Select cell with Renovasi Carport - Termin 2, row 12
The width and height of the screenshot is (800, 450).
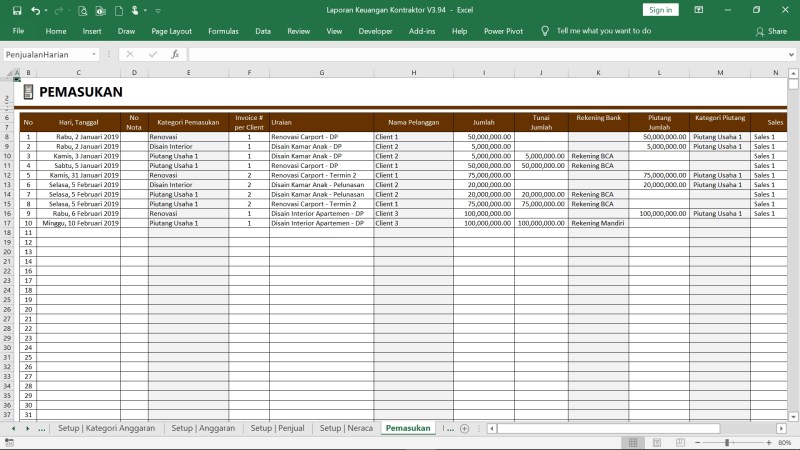tap(321, 175)
